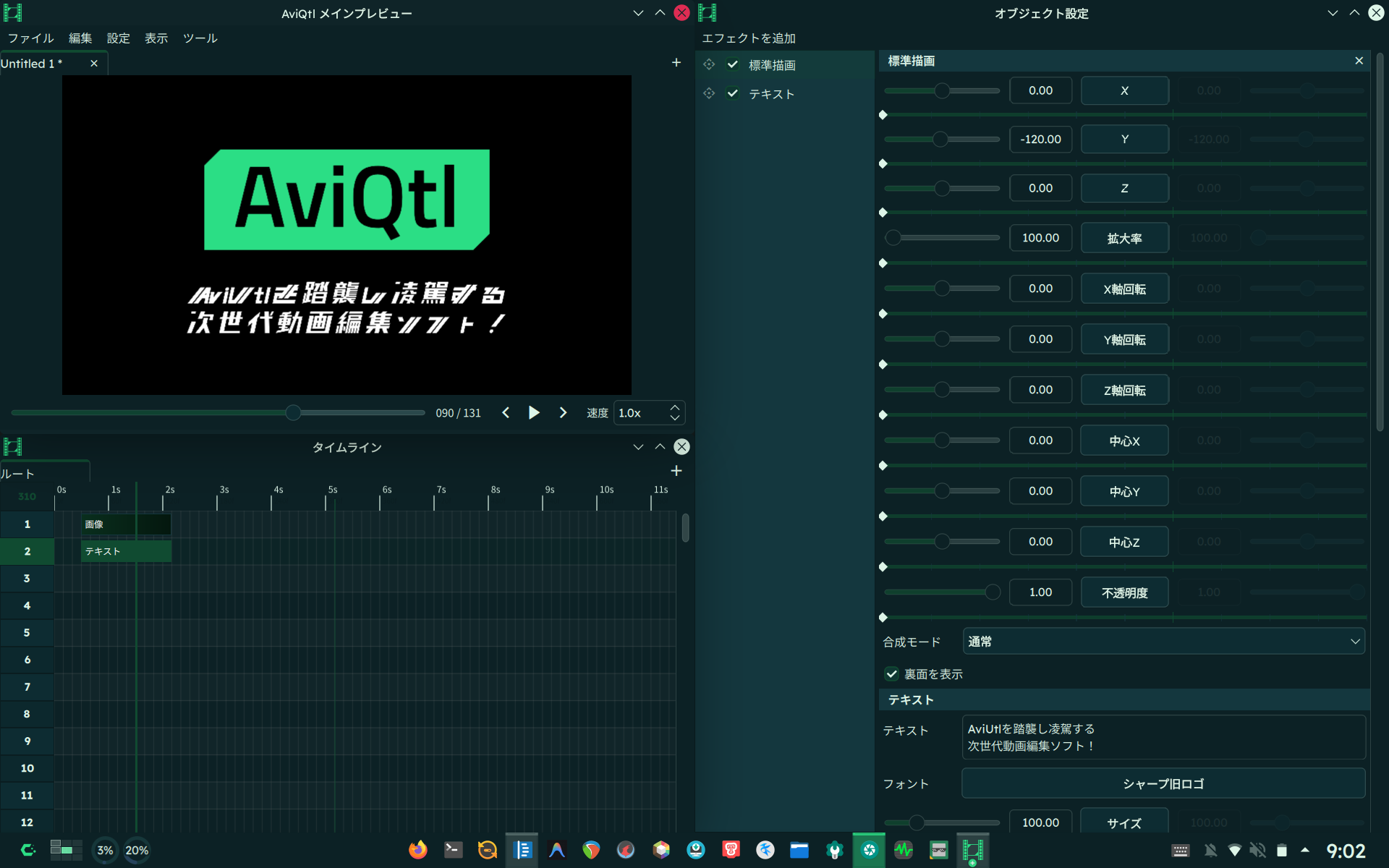Click layer 3 header in timeline
This screenshot has width=1389, height=868.
27,579
